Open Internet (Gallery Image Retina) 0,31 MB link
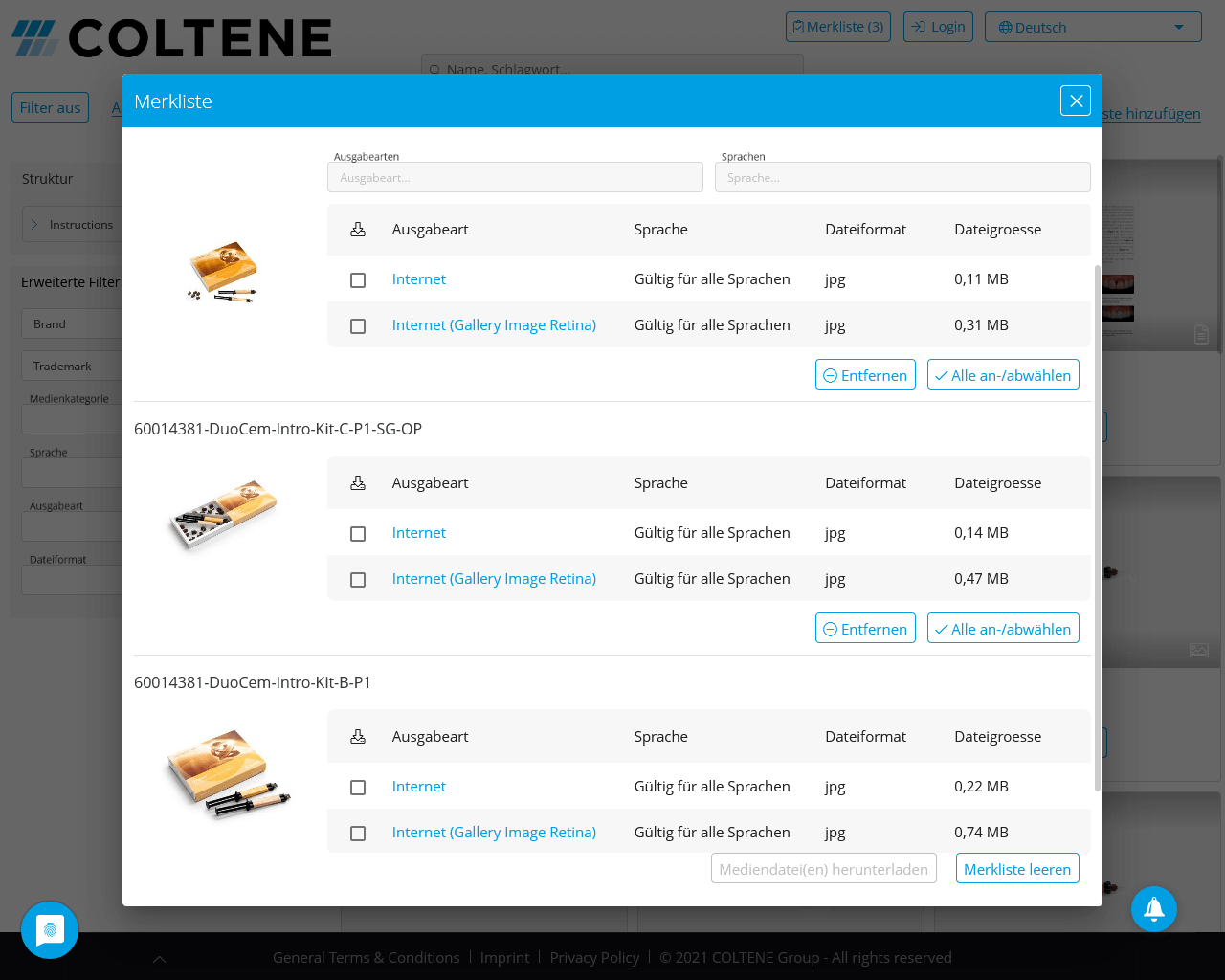 coord(494,325)
